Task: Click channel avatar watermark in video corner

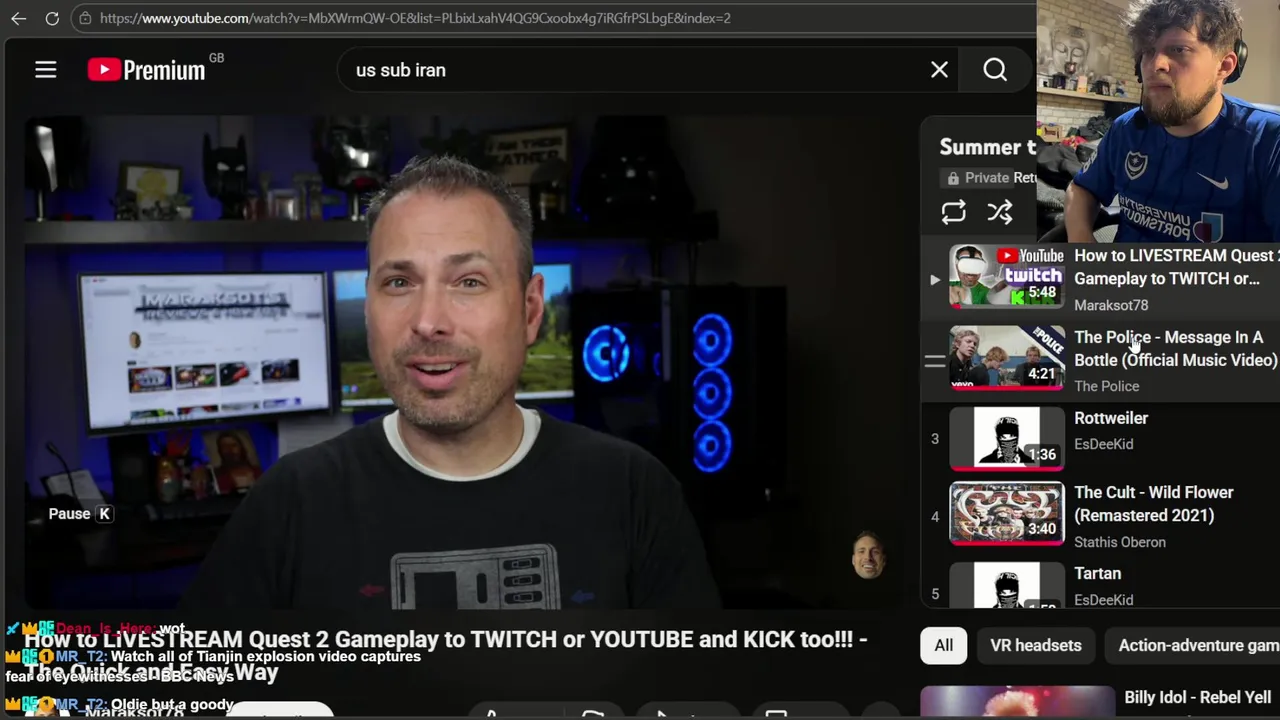Action: tap(868, 555)
